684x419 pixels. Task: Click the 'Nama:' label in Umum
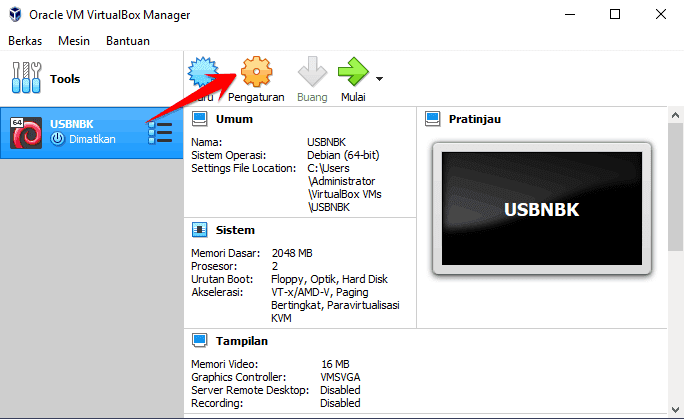click(x=206, y=142)
